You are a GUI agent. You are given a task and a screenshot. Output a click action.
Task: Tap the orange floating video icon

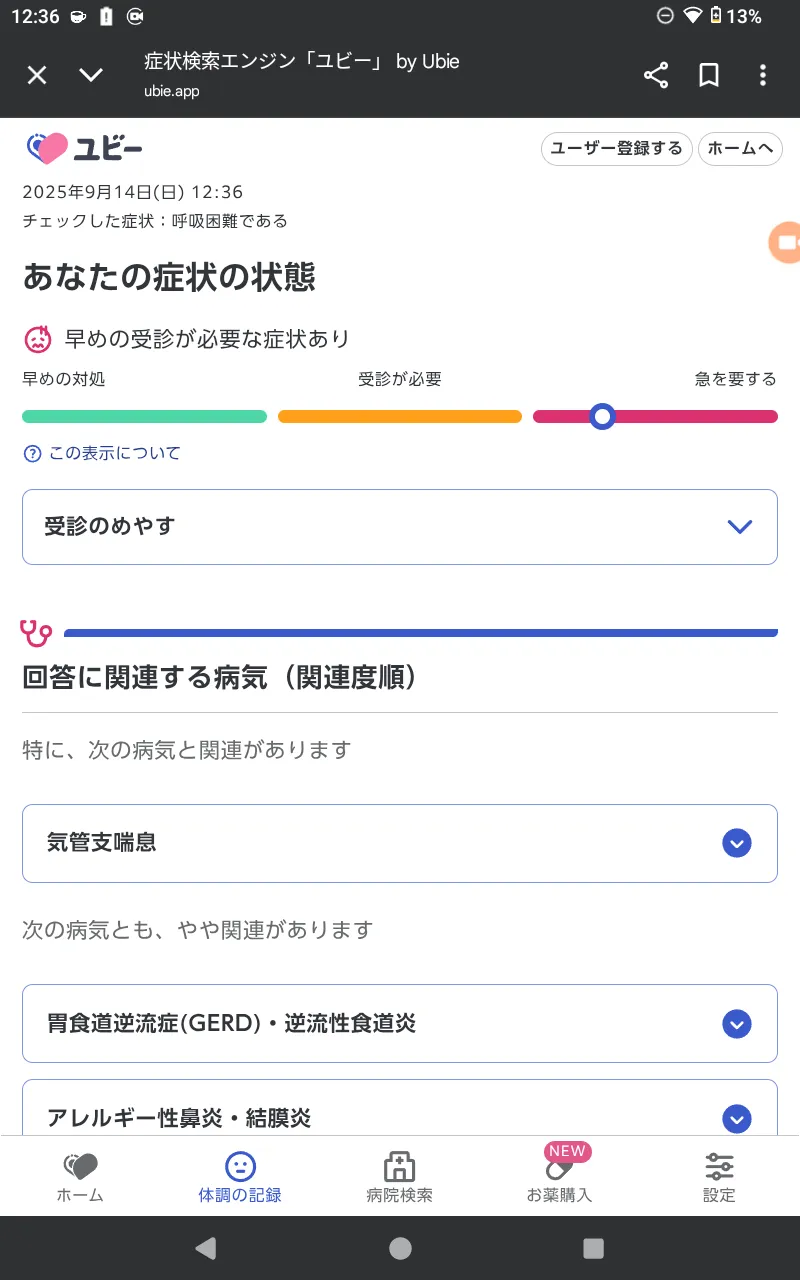click(x=785, y=242)
